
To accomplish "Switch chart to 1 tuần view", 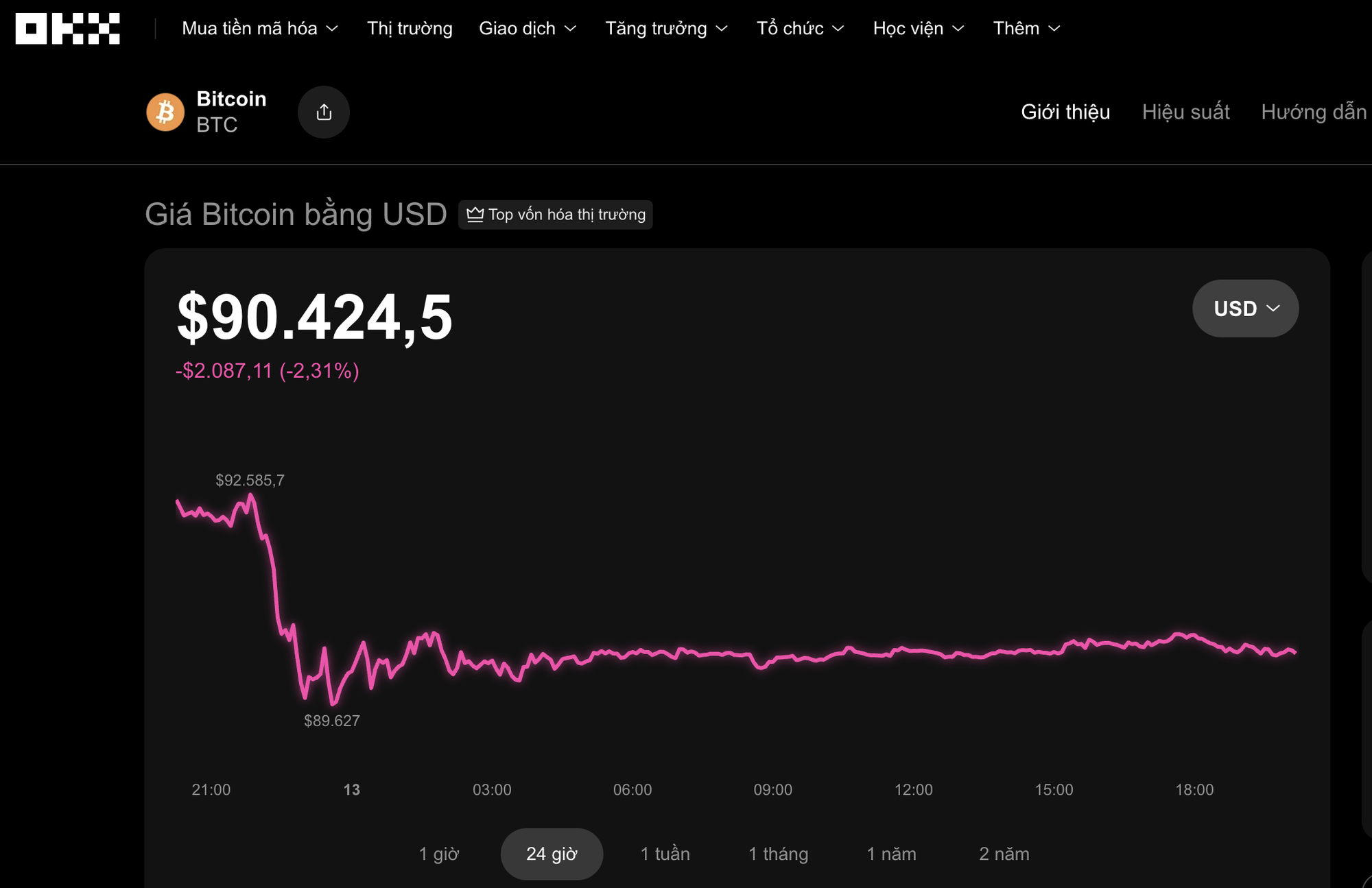I will tap(664, 854).
